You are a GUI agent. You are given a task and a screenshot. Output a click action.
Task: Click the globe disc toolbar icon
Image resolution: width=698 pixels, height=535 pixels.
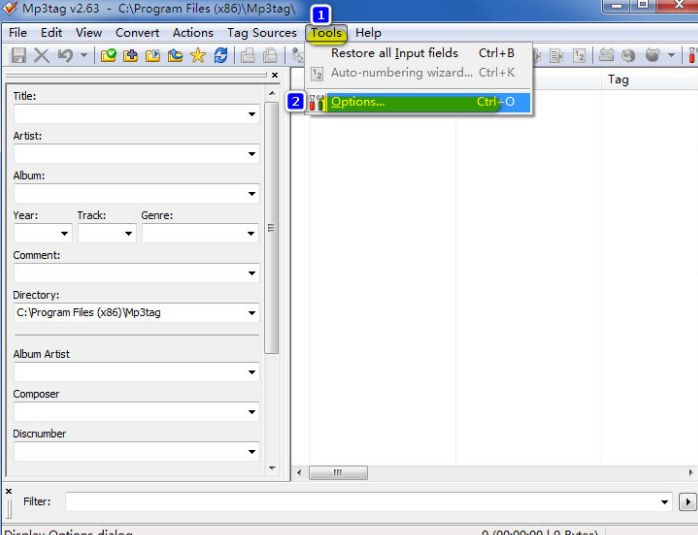click(628, 56)
